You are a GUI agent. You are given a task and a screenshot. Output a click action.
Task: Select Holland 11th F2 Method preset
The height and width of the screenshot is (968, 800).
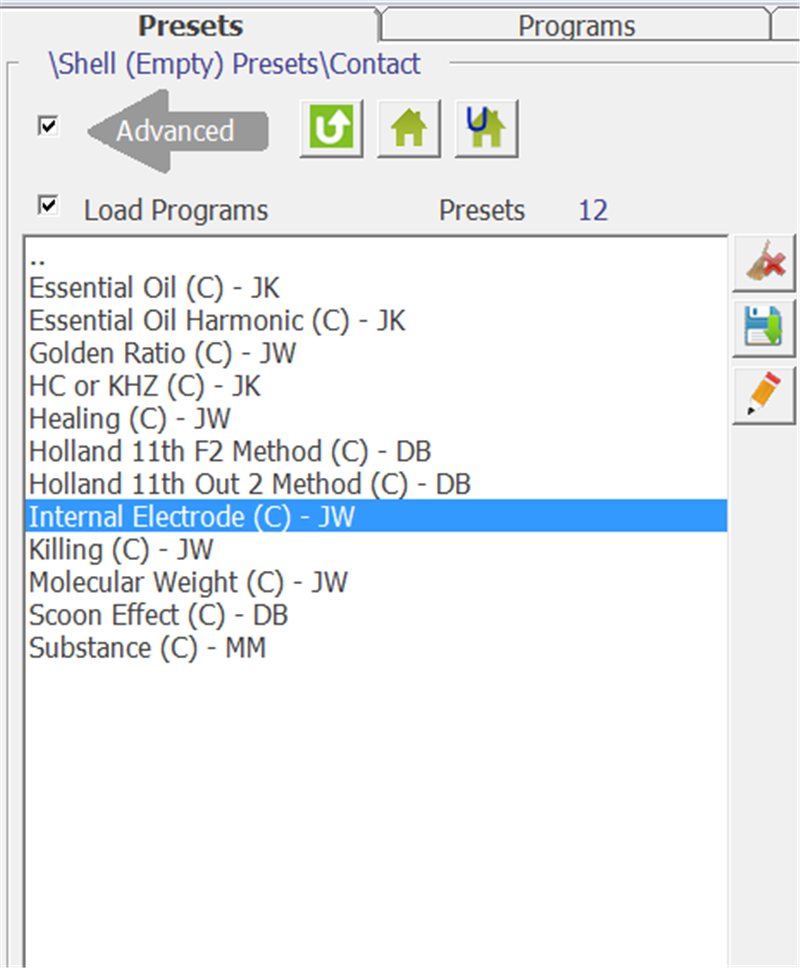tap(230, 451)
